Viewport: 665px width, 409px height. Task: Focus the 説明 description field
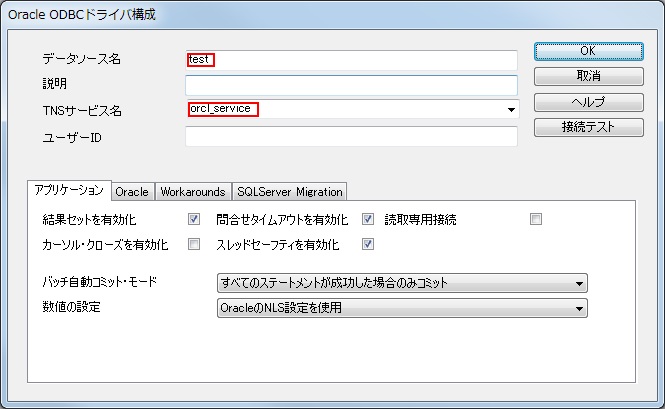pyautogui.click(x=351, y=85)
